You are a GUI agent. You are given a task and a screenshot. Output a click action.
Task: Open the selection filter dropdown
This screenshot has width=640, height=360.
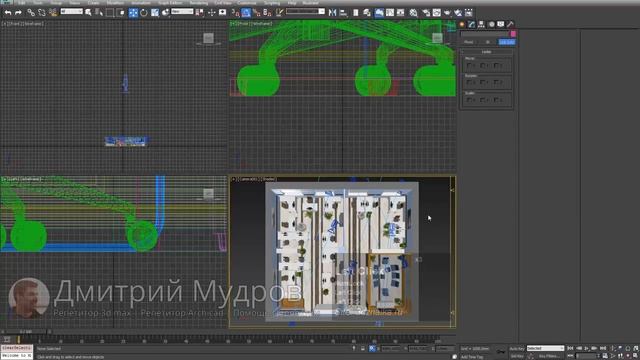tap(71, 11)
